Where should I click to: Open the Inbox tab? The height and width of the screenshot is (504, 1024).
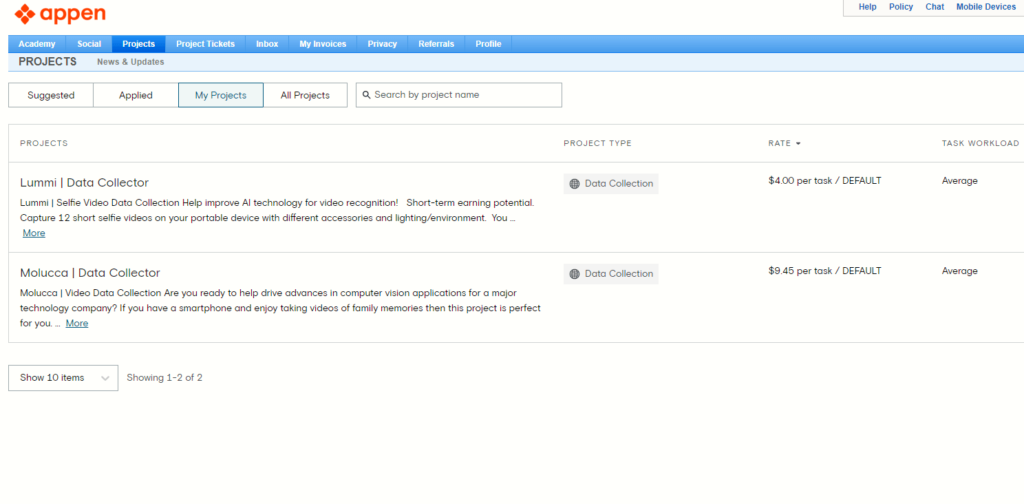(x=267, y=44)
